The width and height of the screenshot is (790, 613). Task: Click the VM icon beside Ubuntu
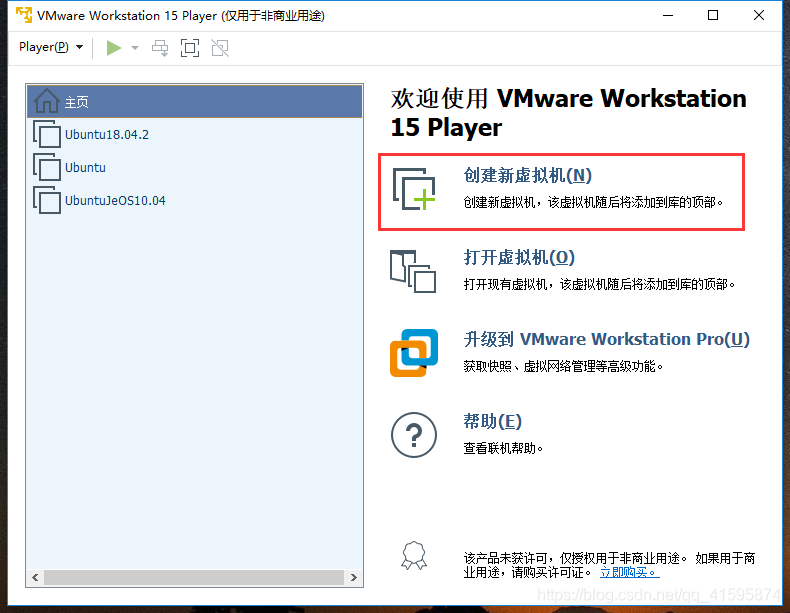click(47, 167)
